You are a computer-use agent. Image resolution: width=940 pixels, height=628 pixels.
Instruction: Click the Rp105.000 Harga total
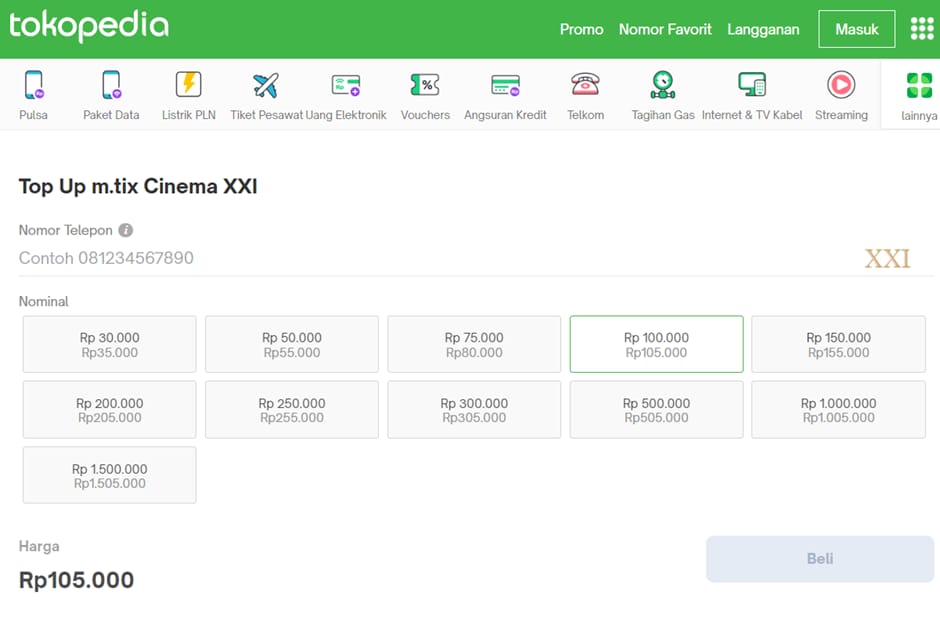click(77, 580)
